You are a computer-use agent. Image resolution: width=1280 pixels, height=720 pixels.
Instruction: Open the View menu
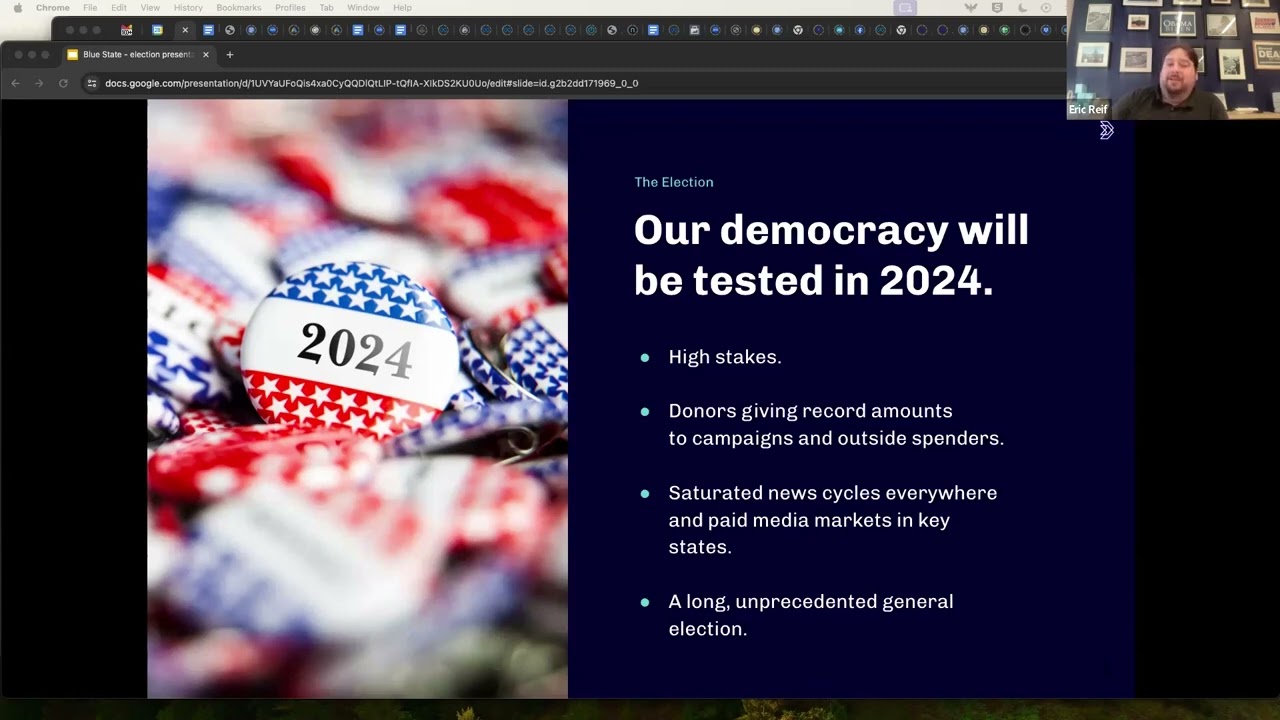(x=150, y=8)
